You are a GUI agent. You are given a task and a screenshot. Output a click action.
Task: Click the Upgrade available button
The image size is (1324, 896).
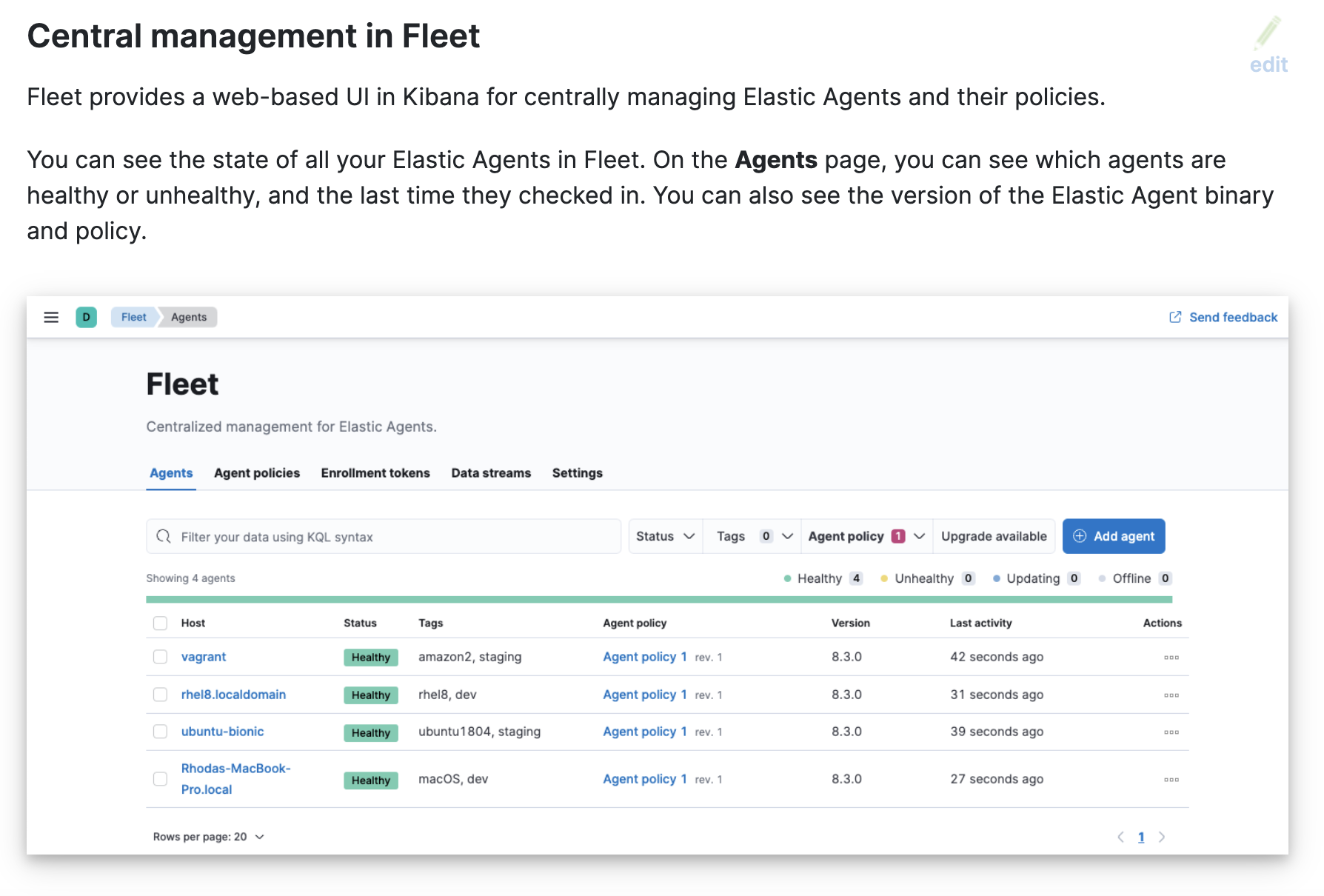point(994,536)
